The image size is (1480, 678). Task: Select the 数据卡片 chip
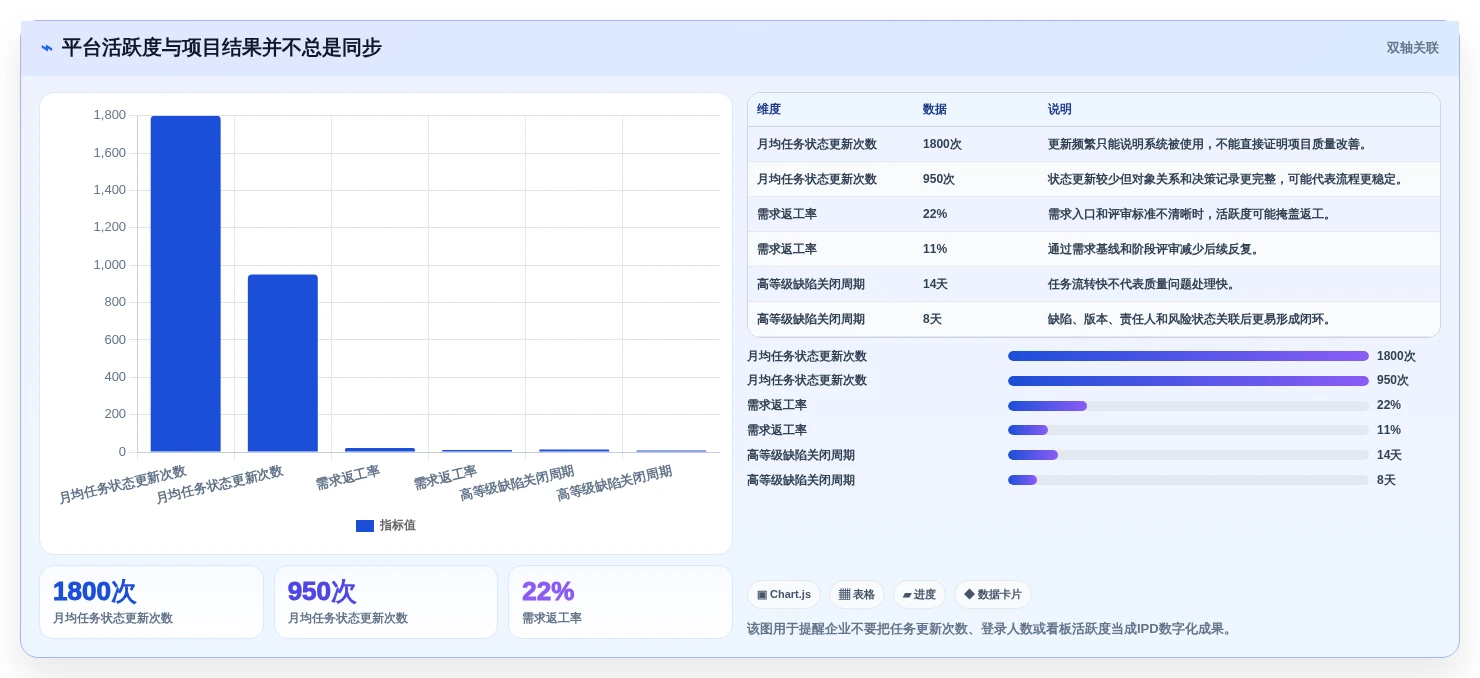click(x=992, y=595)
